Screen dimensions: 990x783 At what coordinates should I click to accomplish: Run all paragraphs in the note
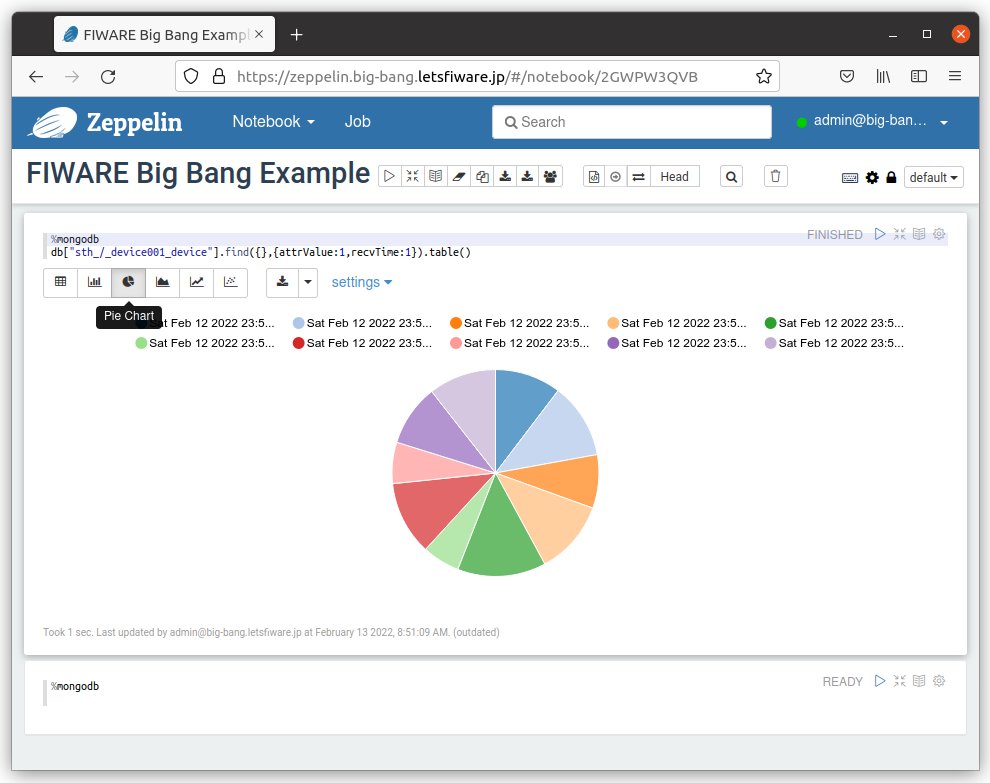pos(390,176)
